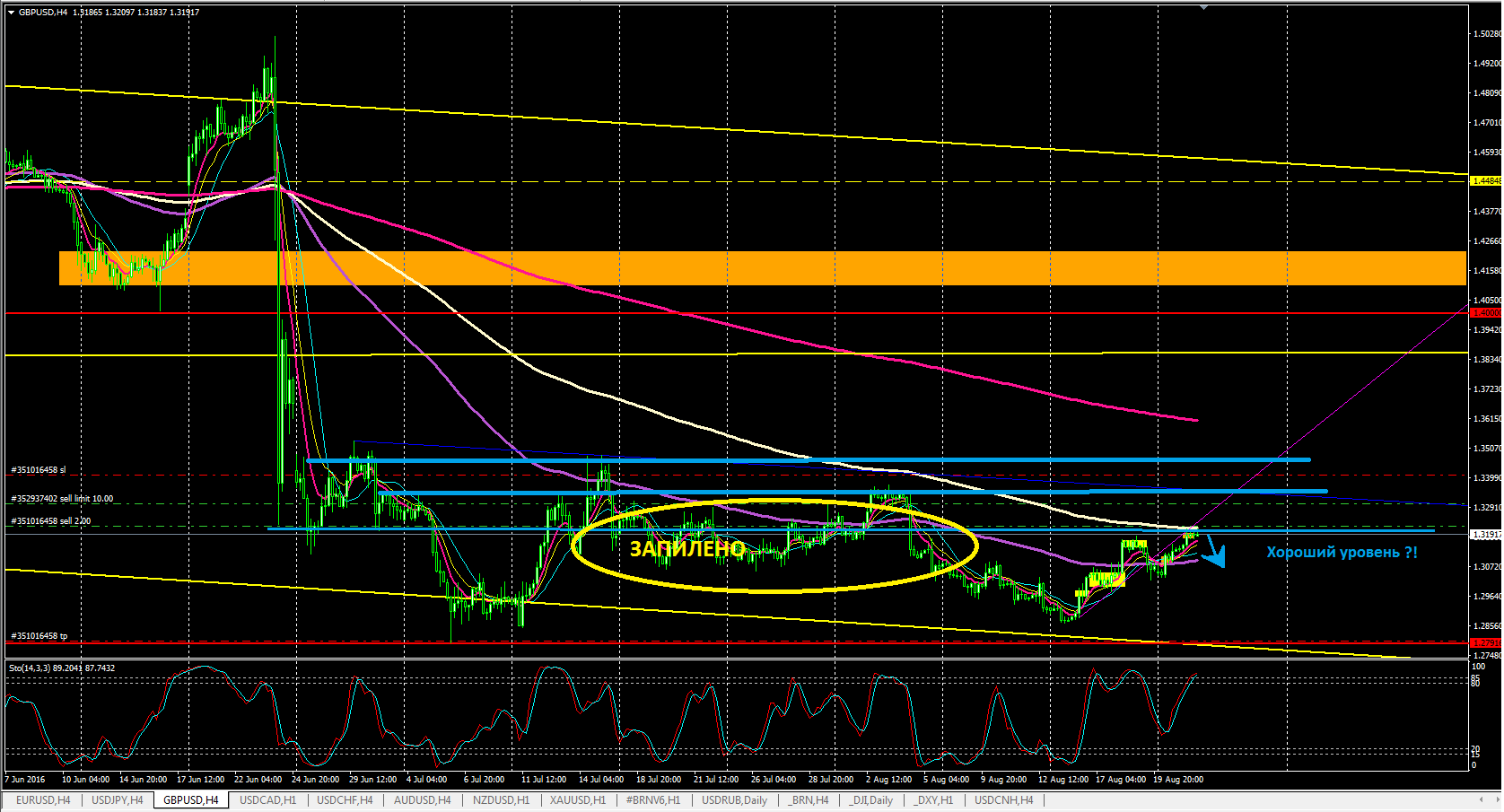1504x812 pixels.
Task: Open the _BRN,H4 chart tab
Action: pyautogui.click(x=808, y=800)
